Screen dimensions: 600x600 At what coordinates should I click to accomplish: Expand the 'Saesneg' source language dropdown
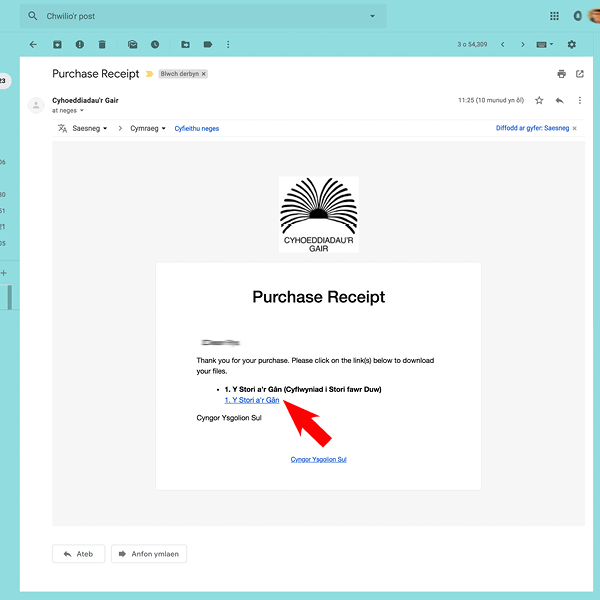pos(89,128)
